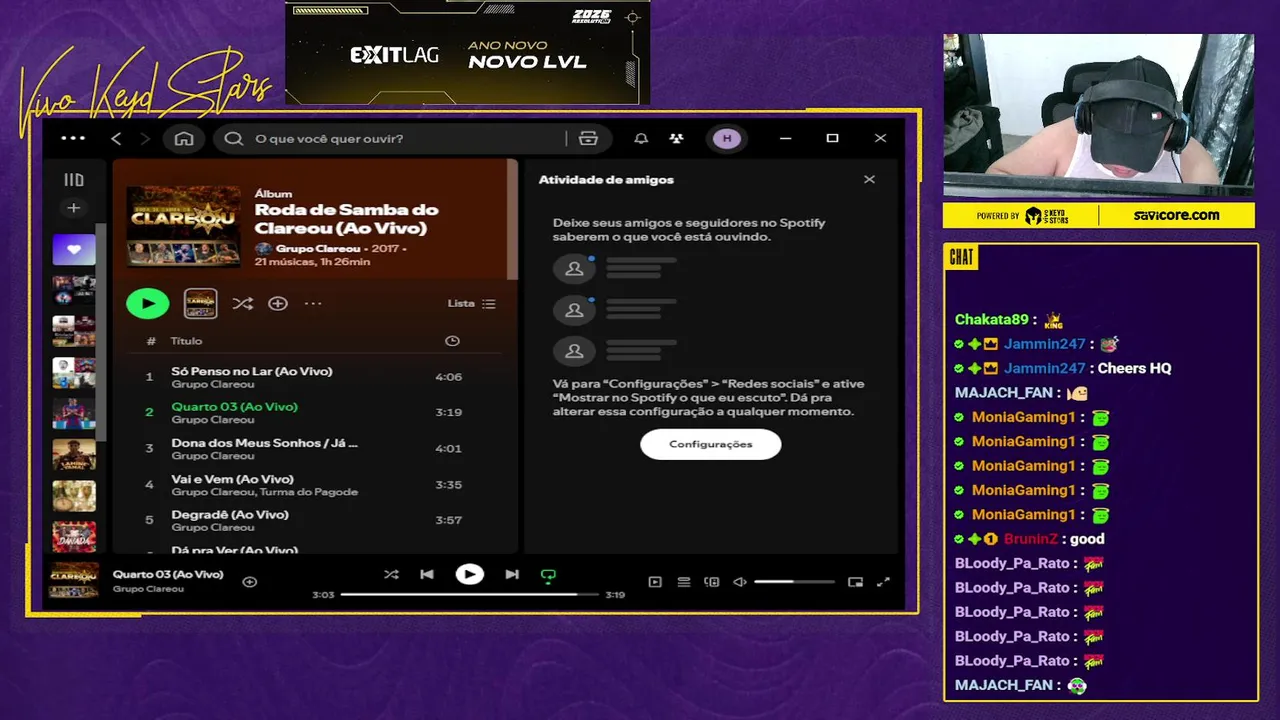The width and height of the screenshot is (1280, 720).
Task: Toggle shuffle in the player bar
Action: click(x=391, y=574)
